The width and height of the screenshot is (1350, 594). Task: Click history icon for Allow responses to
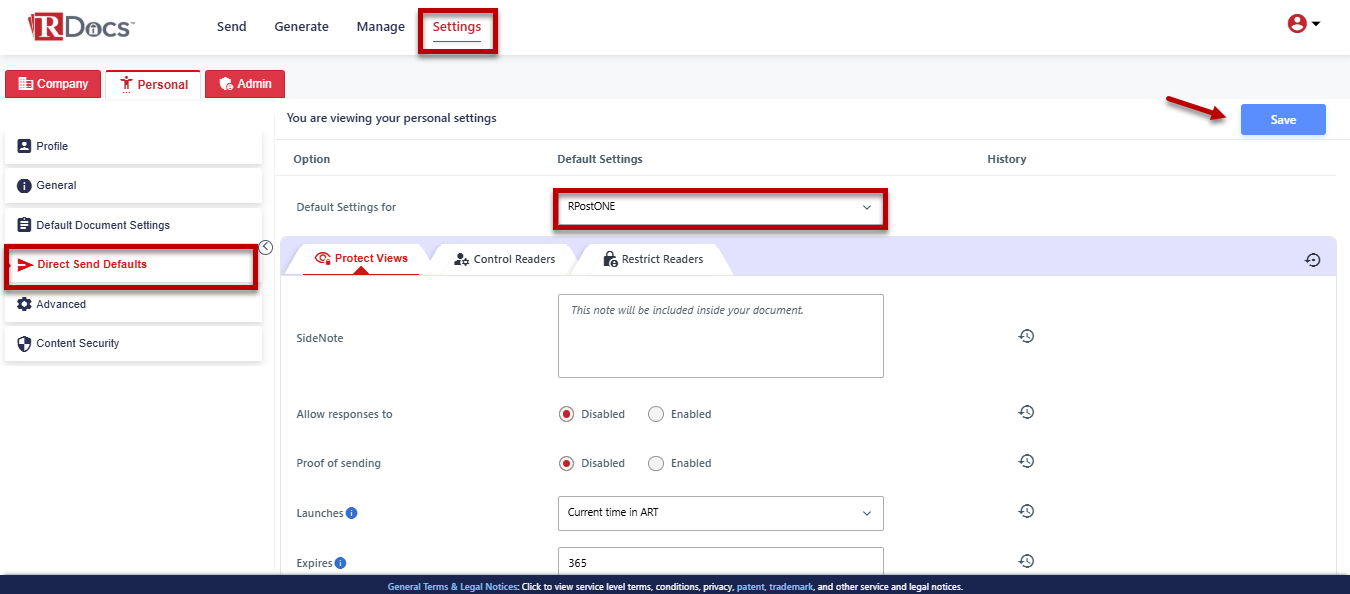[x=1026, y=412]
